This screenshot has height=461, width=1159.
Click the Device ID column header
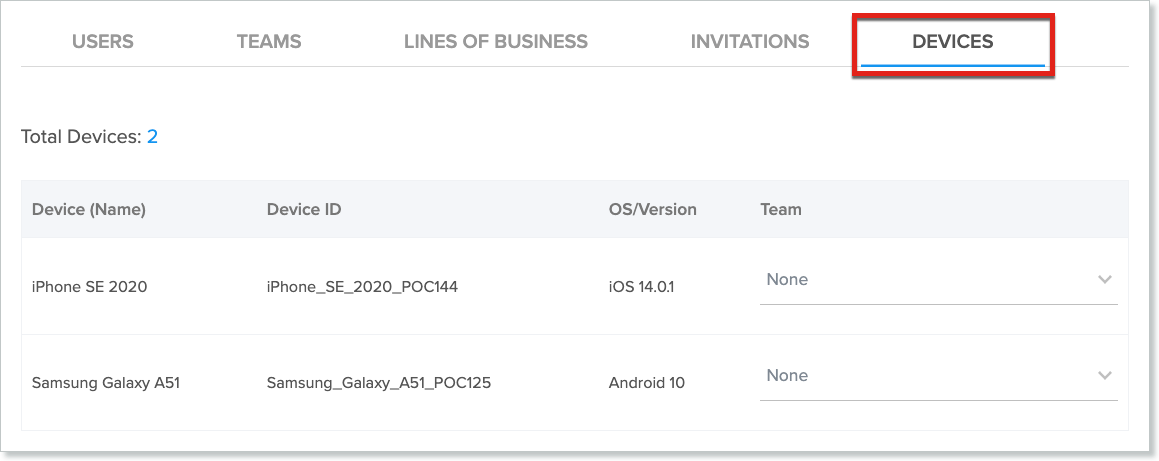click(304, 209)
